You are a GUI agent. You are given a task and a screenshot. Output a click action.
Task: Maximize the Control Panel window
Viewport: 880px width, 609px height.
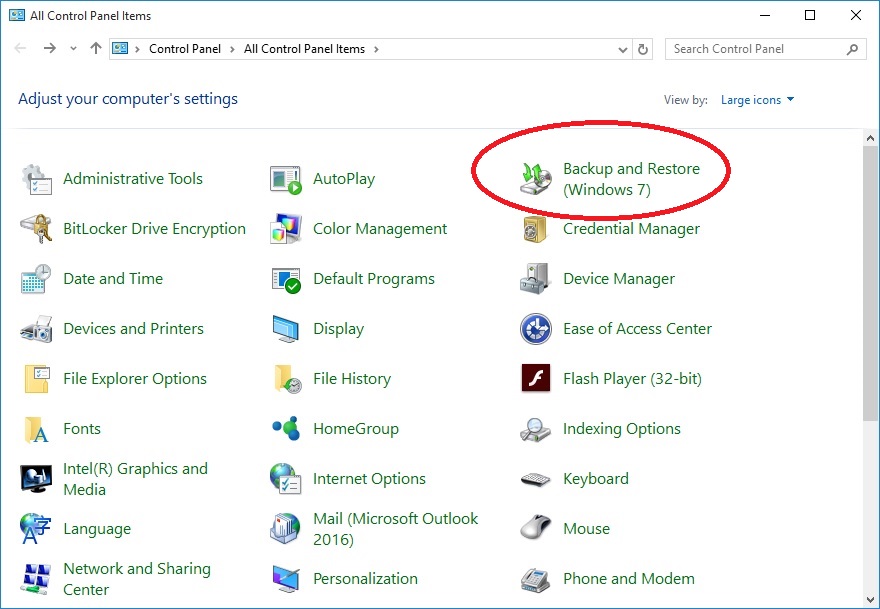pos(810,15)
